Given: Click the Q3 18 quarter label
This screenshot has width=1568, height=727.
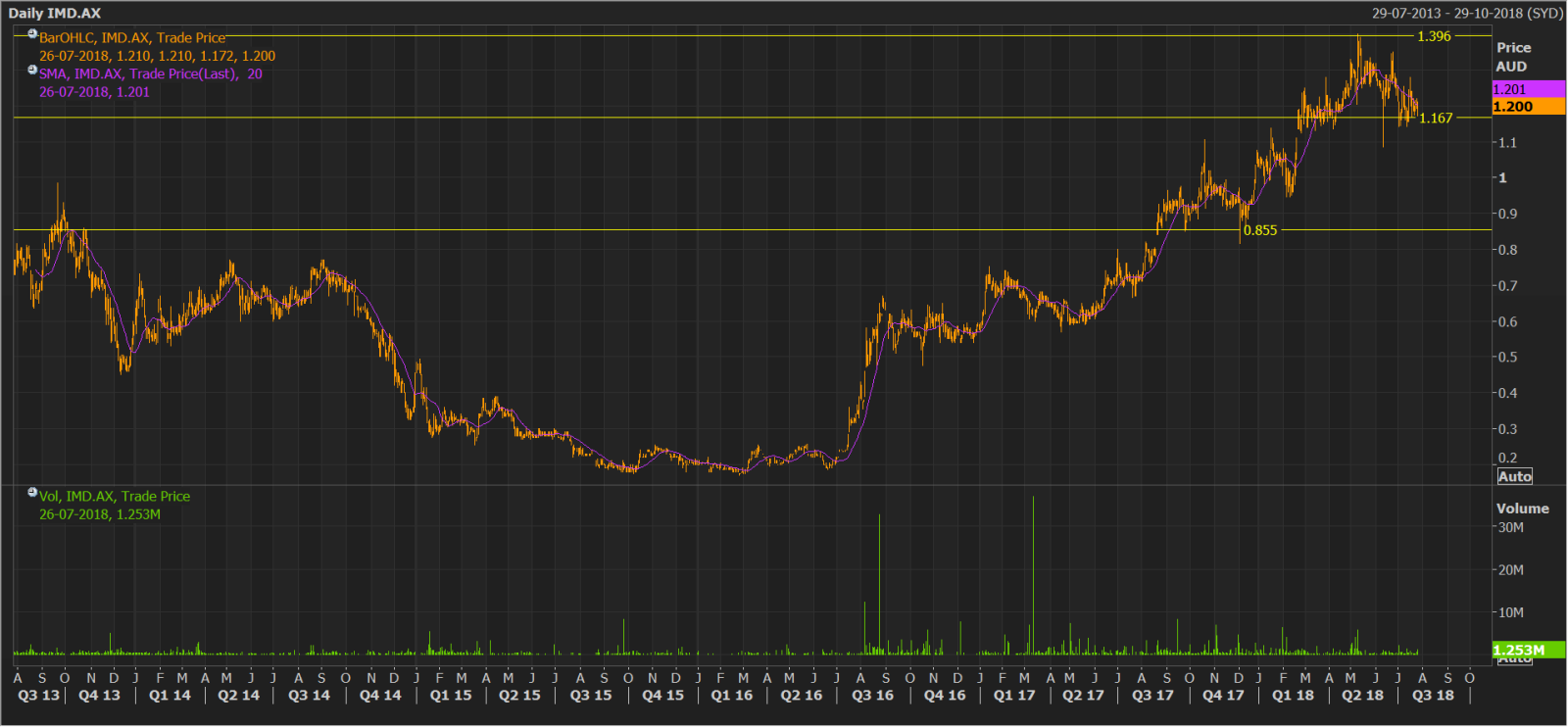Looking at the screenshot, I should point(1433,695).
